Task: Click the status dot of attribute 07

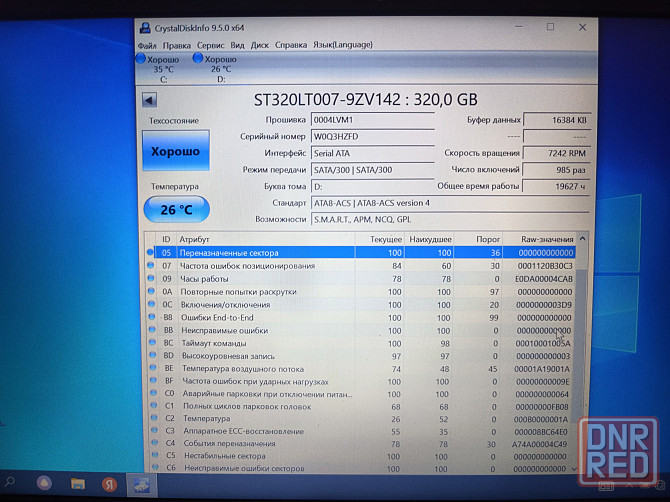Action: tap(150, 265)
